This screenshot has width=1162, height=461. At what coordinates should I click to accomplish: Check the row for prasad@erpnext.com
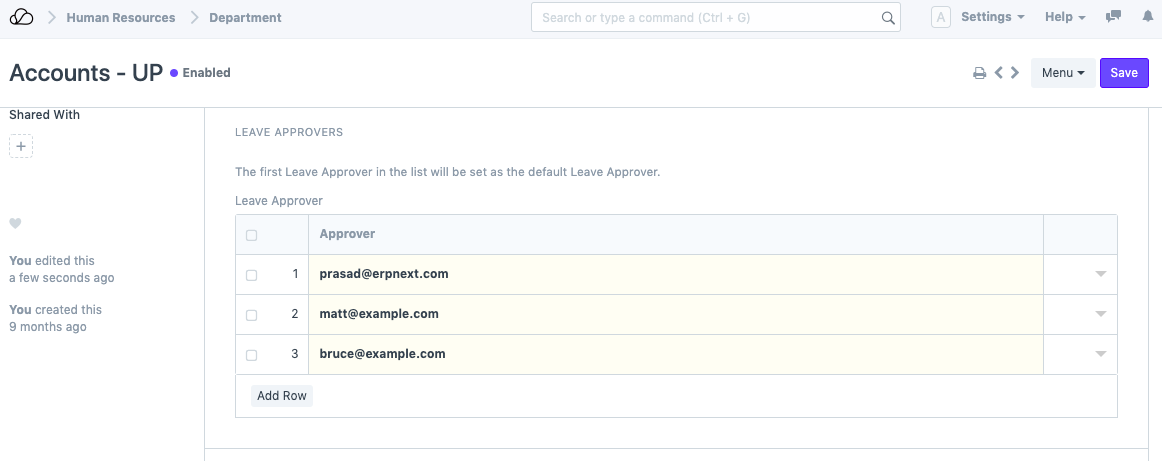(251, 275)
